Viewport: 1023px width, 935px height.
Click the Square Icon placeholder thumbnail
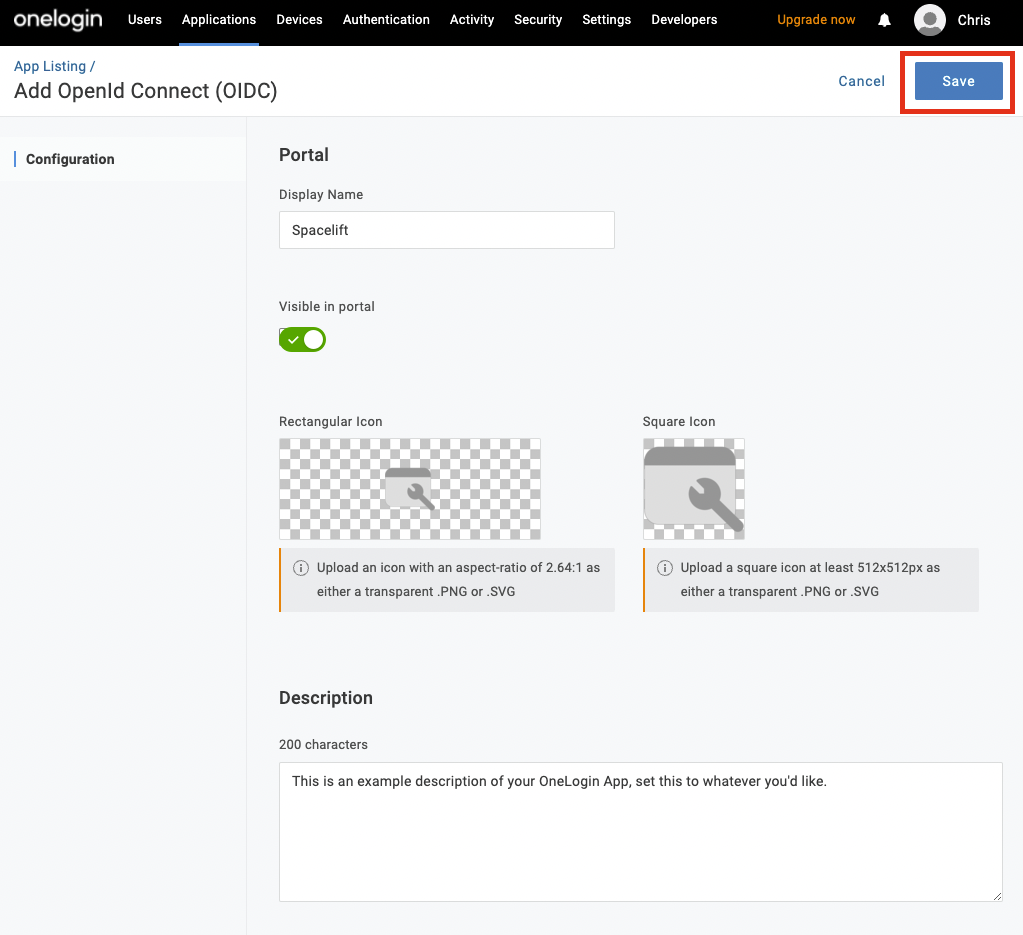point(693,488)
